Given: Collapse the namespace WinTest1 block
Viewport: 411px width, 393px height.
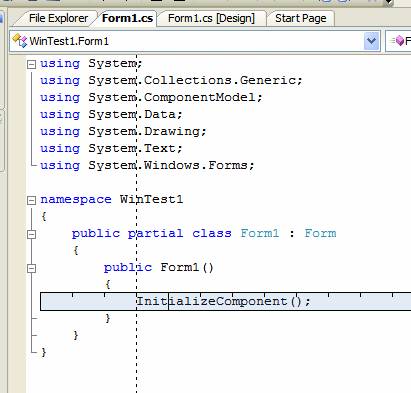Looking at the screenshot, I should point(31,200).
